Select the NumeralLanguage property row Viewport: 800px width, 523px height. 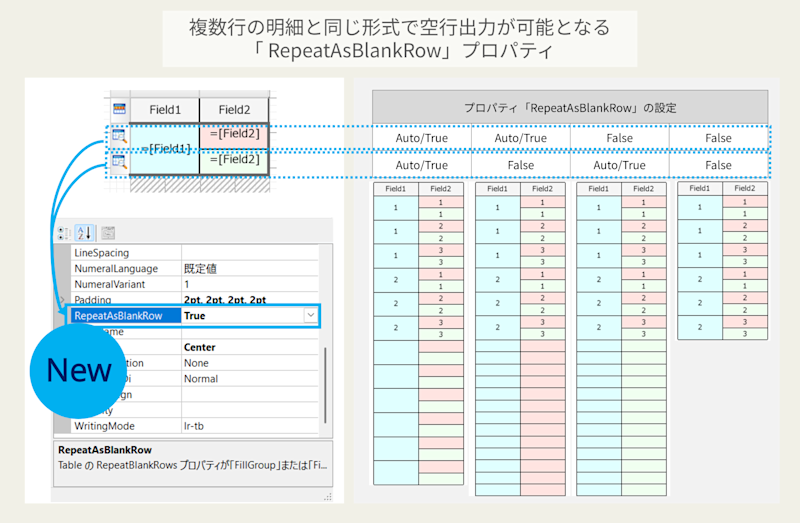(x=194, y=268)
